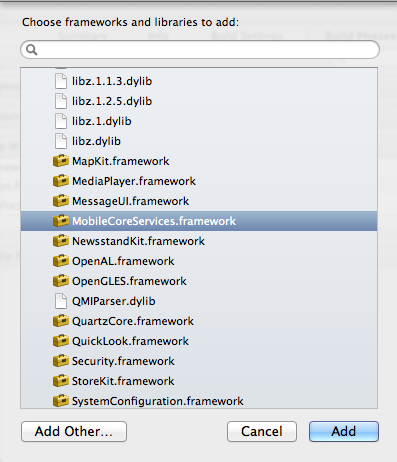
Task: Click the OpenAL.framework toolbox icon
Action: [x=61, y=261]
